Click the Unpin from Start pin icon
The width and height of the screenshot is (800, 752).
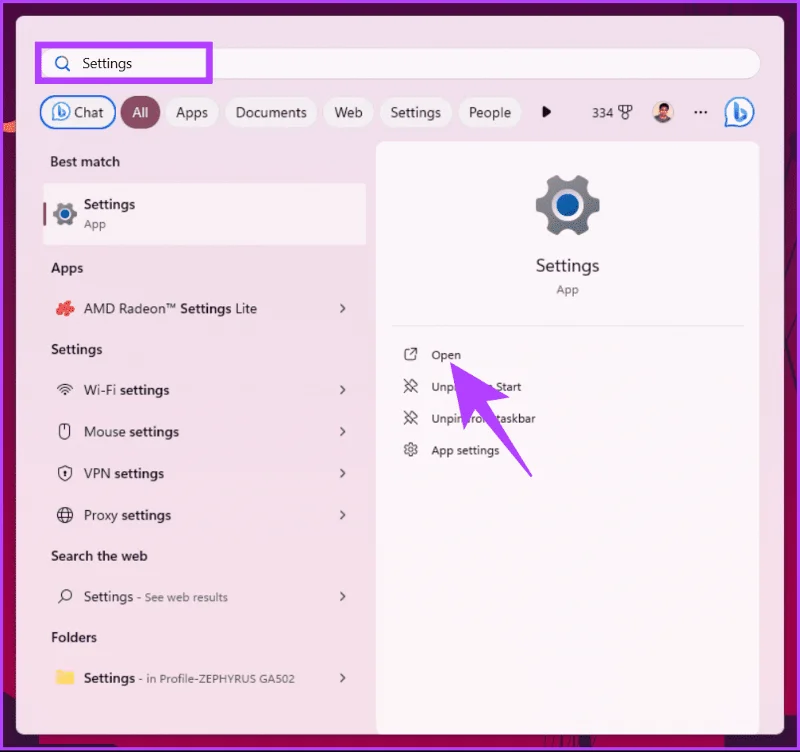click(x=411, y=386)
